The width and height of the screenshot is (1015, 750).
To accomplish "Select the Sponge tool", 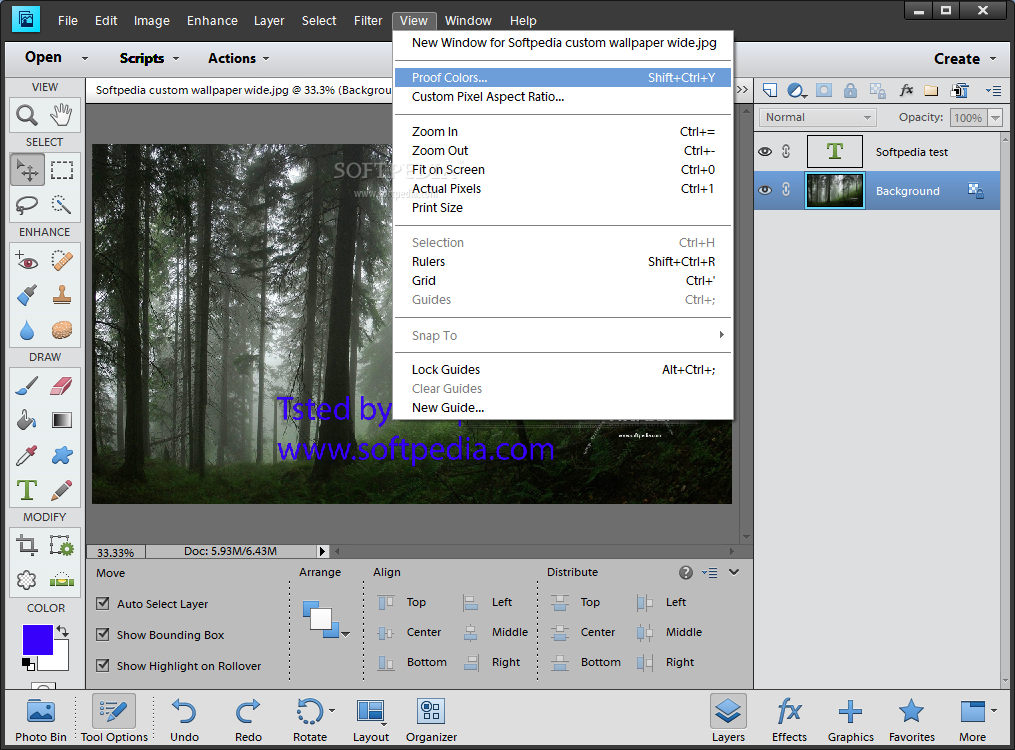I will click(61, 330).
